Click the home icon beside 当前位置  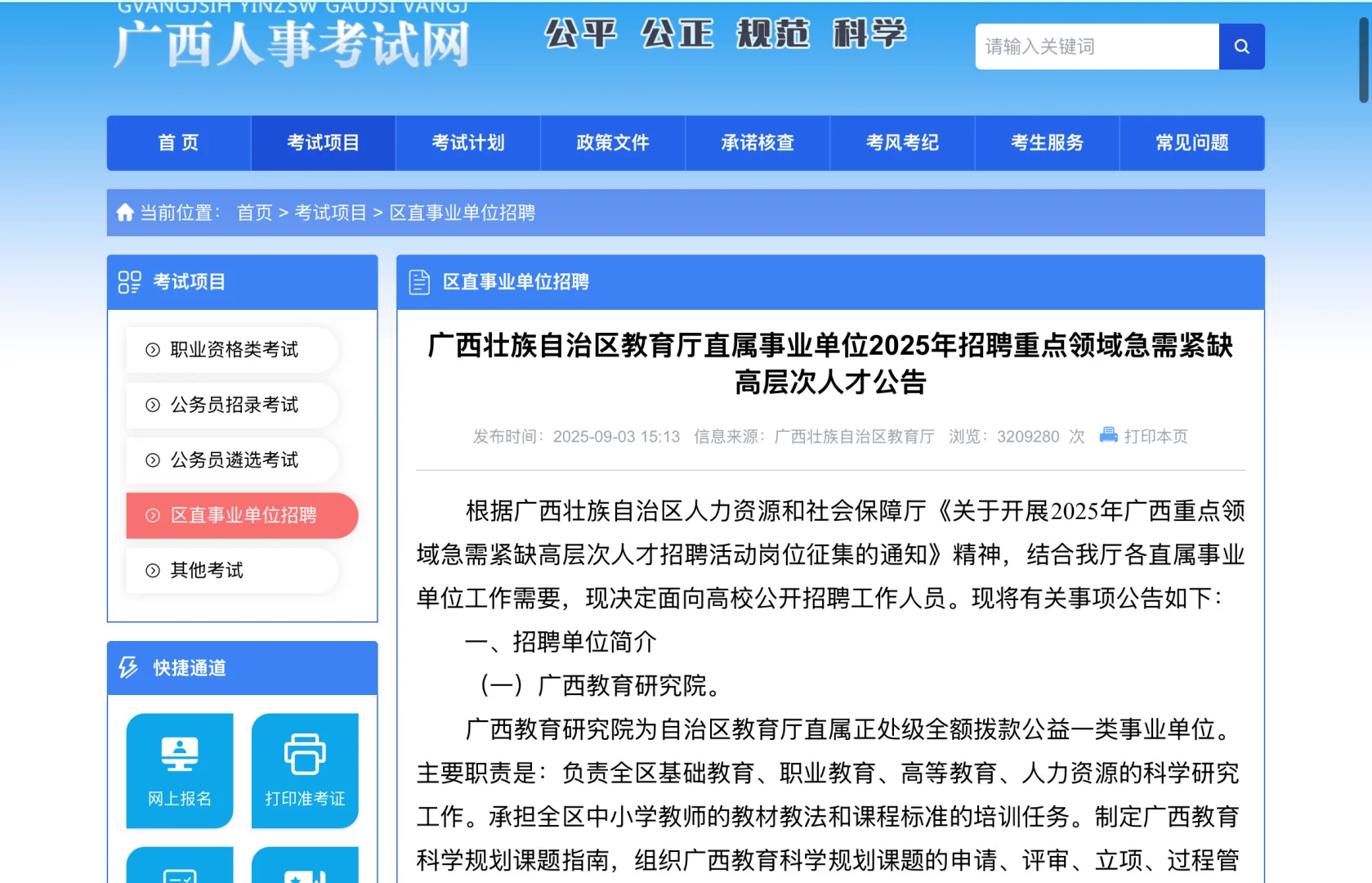pos(125,213)
